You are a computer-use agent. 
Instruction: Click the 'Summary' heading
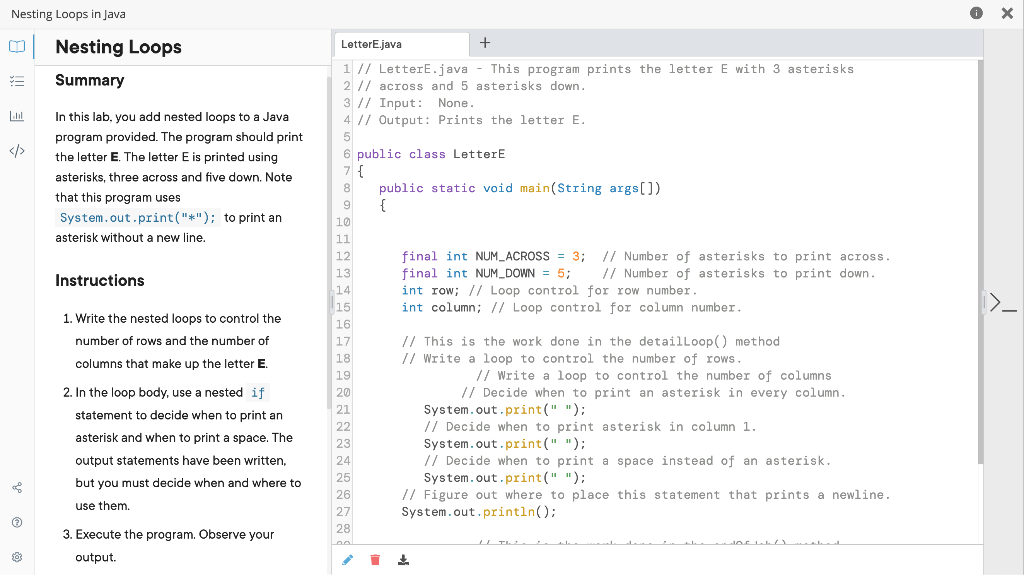pos(89,80)
